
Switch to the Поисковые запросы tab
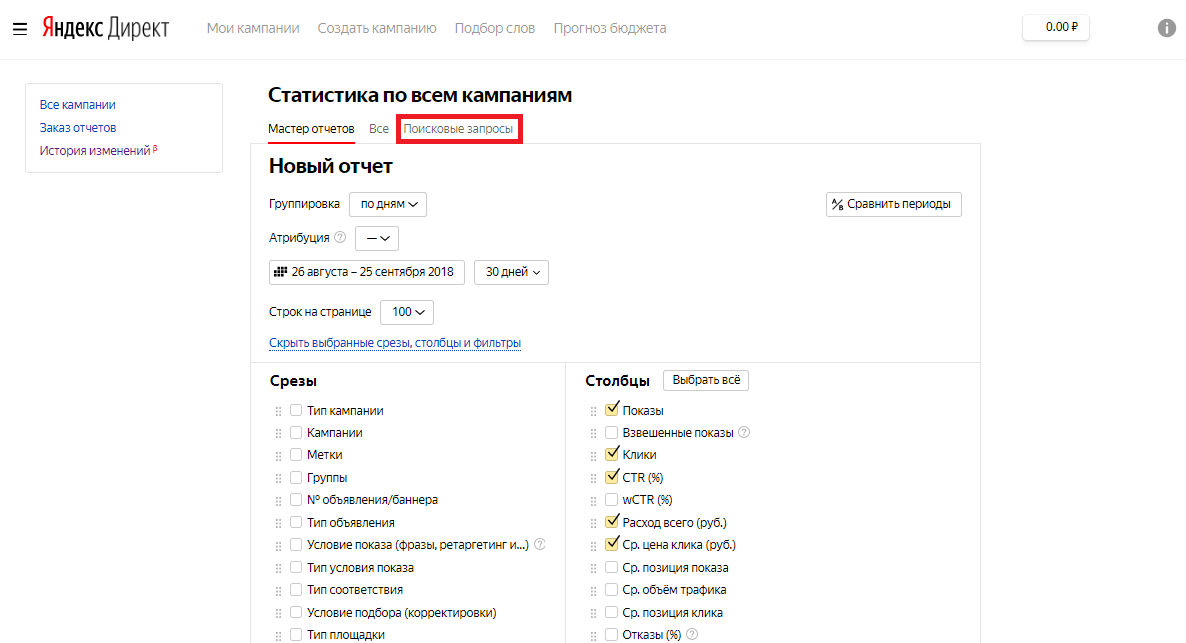[458, 128]
